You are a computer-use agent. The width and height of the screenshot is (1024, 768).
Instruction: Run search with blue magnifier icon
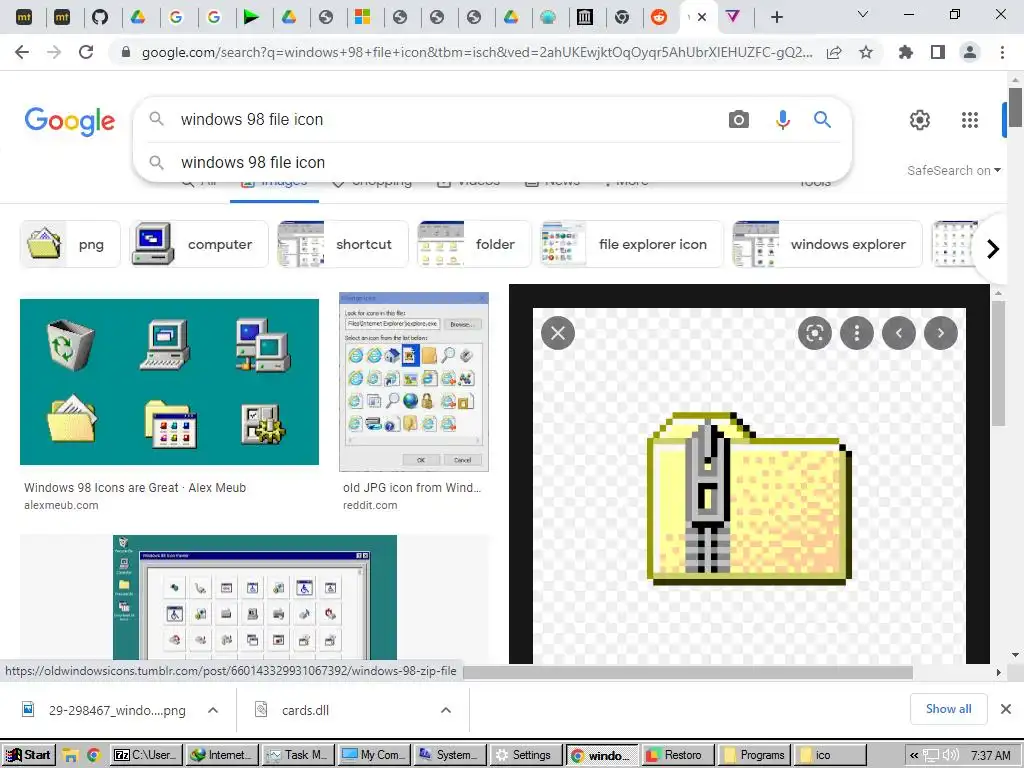click(822, 120)
